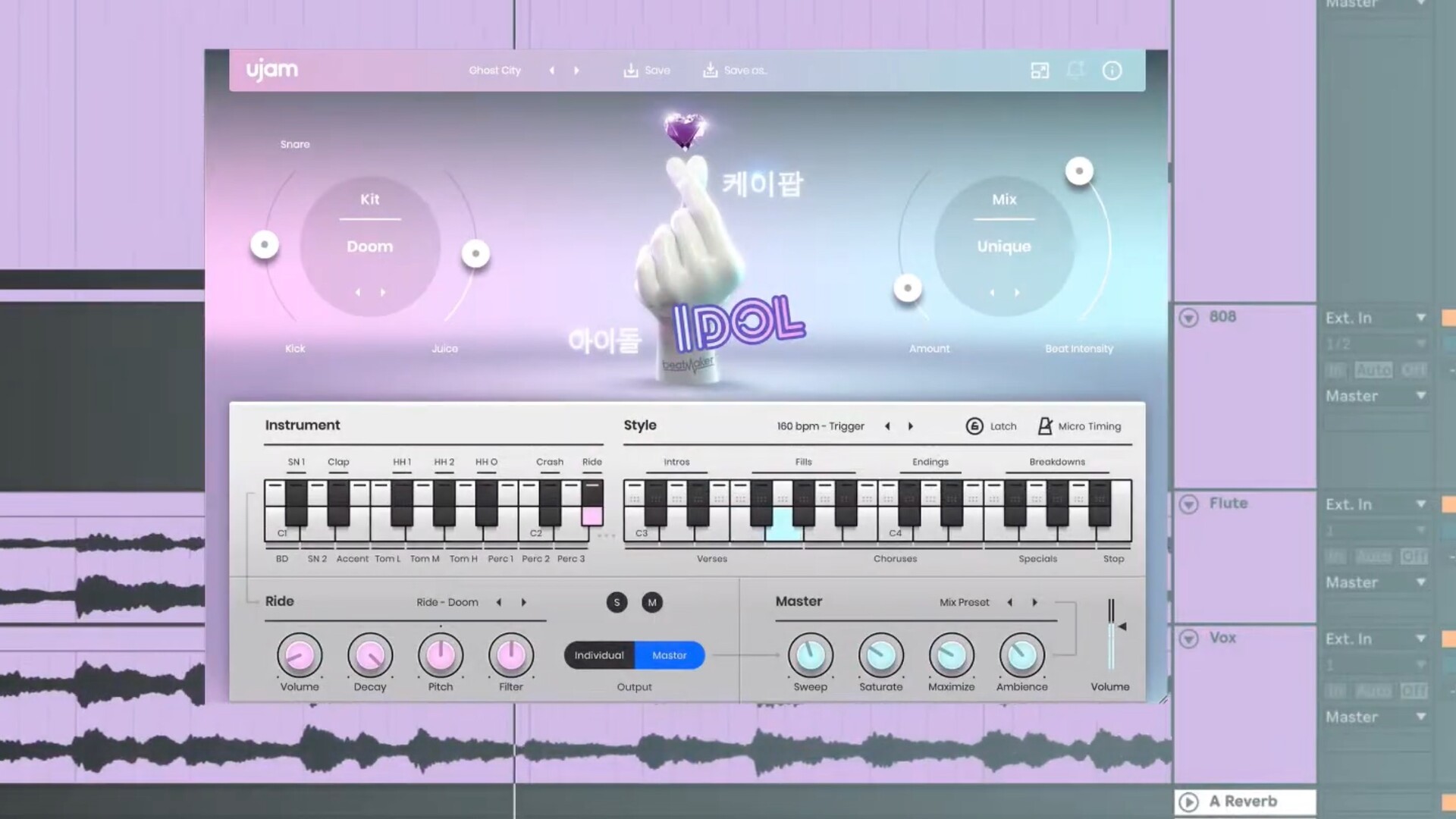Open 808 track Master output dropdown

[1376, 397]
